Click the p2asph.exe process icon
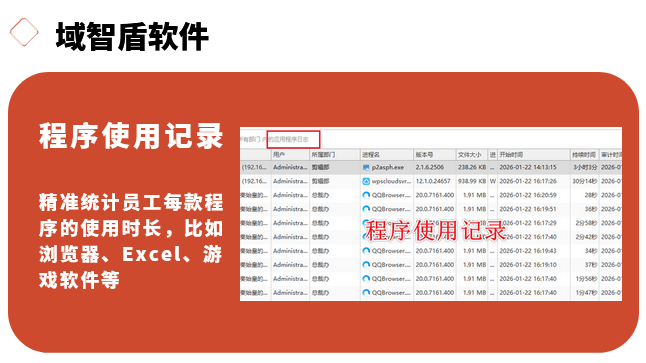Image resolution: width=646 pixels, height=363 pixels. [366, 167]
